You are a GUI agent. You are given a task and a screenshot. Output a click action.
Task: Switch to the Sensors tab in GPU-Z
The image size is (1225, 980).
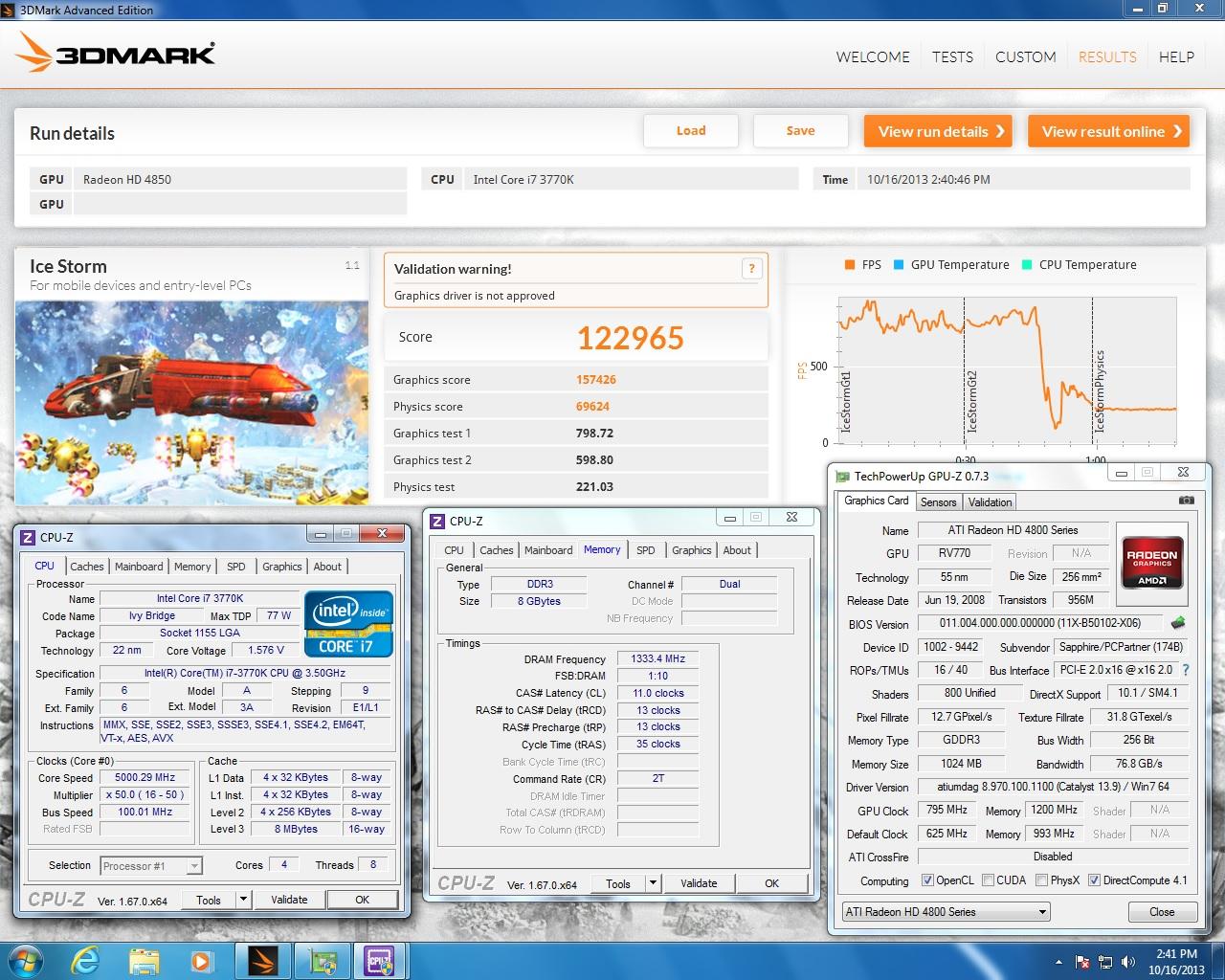938,501
